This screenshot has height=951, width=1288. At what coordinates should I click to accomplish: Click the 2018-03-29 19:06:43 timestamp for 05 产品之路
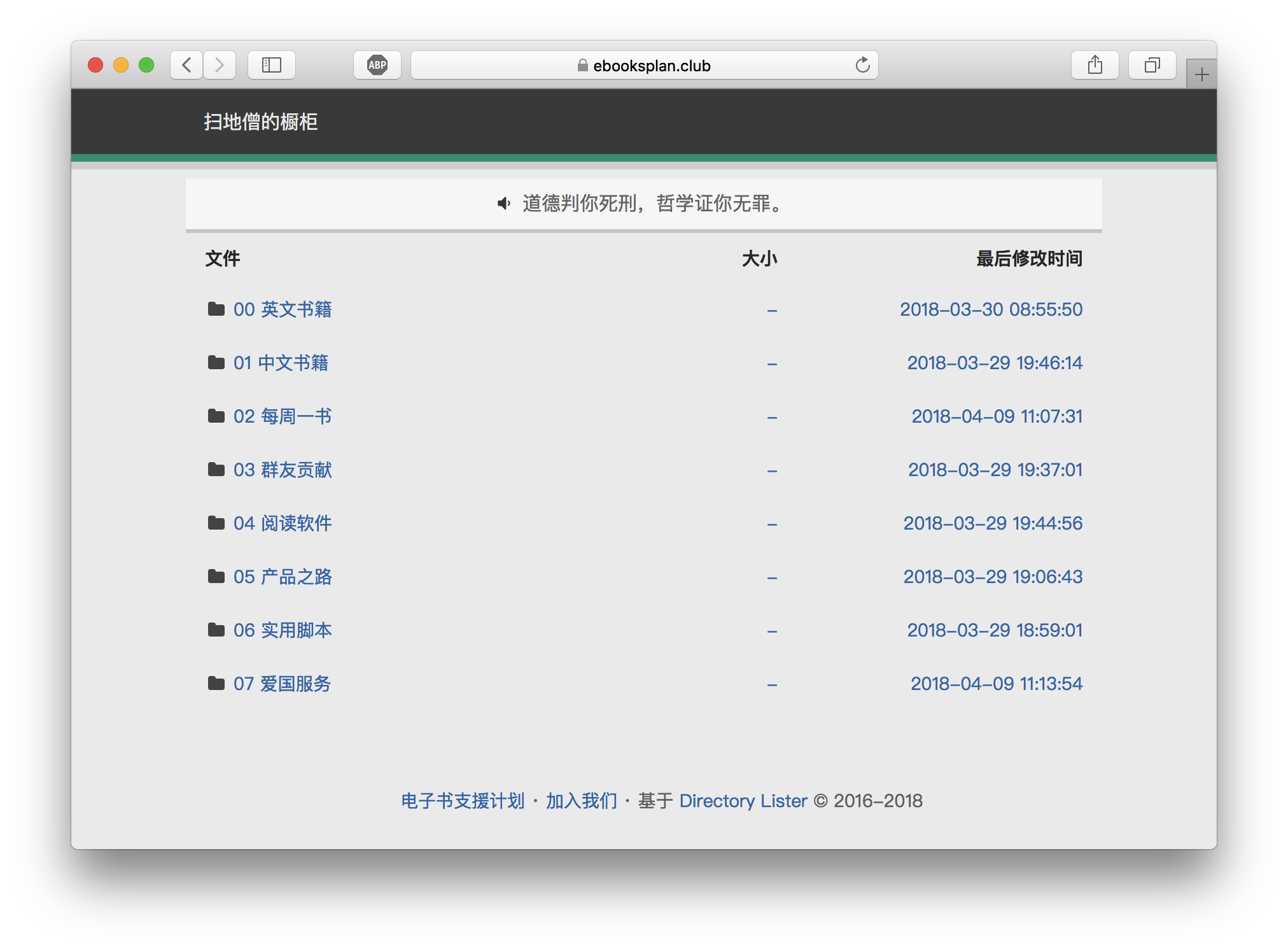[993, 577]
